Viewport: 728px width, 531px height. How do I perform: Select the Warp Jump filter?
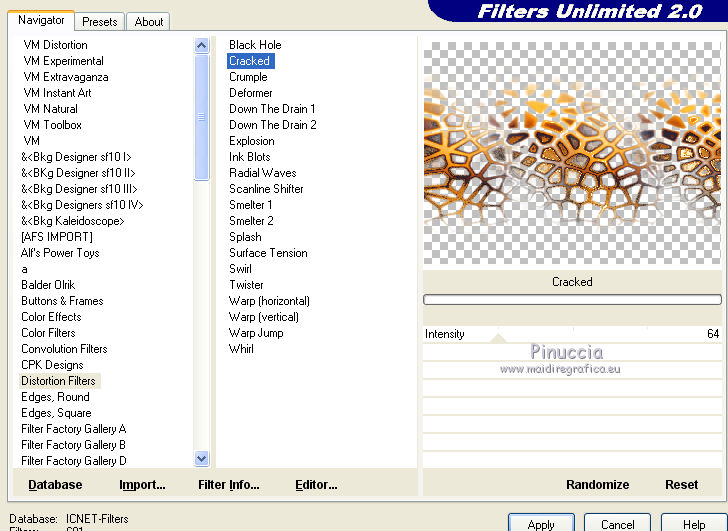tap(256, 333)
